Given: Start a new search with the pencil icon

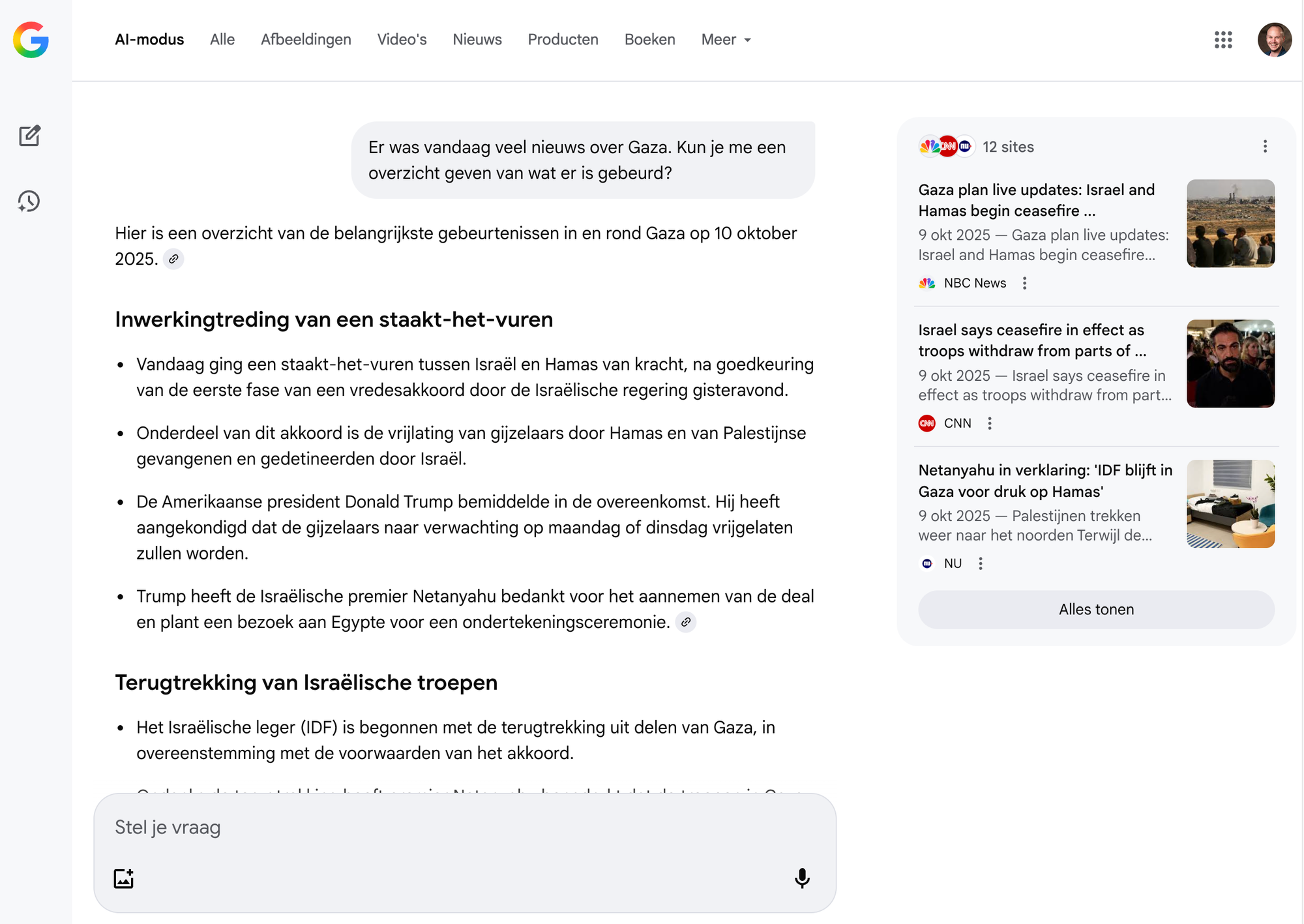Looking at the screenshot, I should pos(29,136).
